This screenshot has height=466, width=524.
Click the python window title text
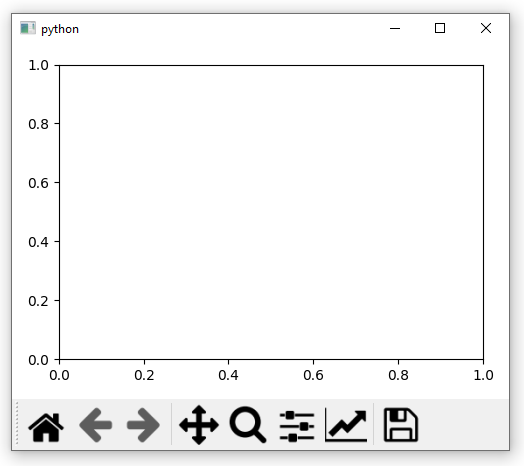(x=60, y=29)
